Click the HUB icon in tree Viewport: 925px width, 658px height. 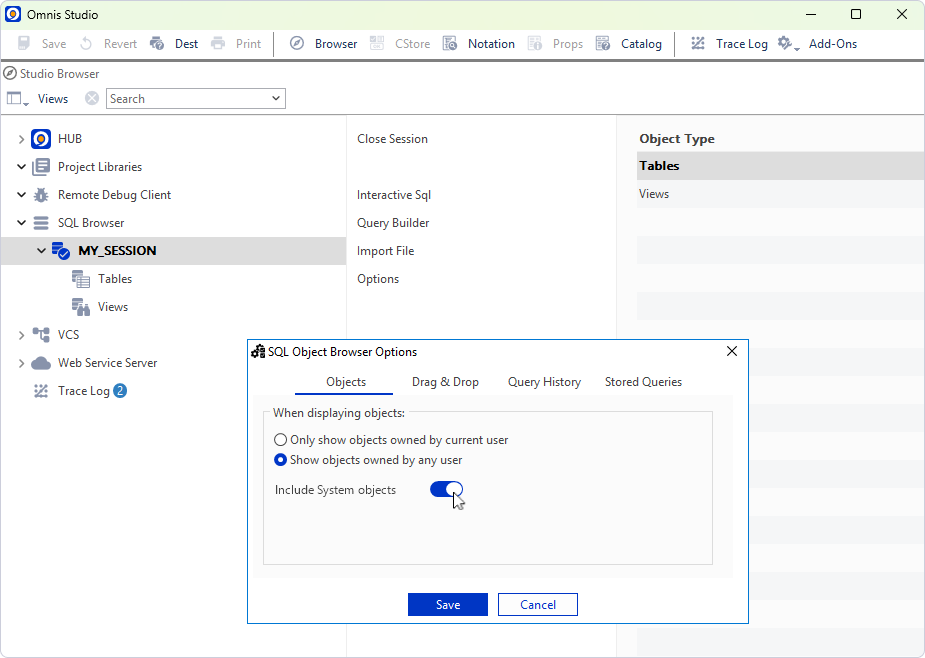pyautogui.click(x=41, y=139)
